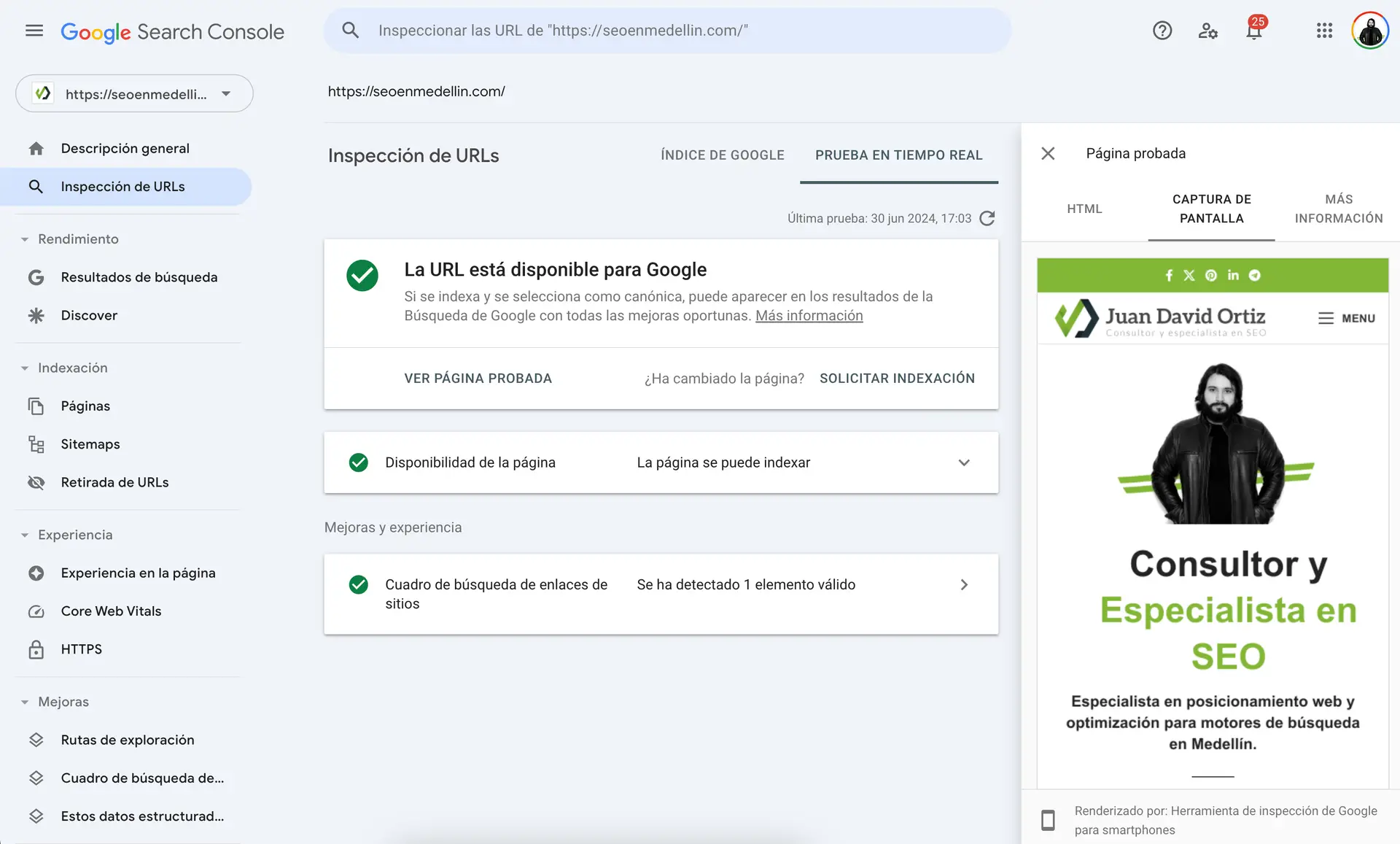The height and width of the screenshot is (844, 1400).
Task: Open the Help icon
Action: [x=1162, y=30]
